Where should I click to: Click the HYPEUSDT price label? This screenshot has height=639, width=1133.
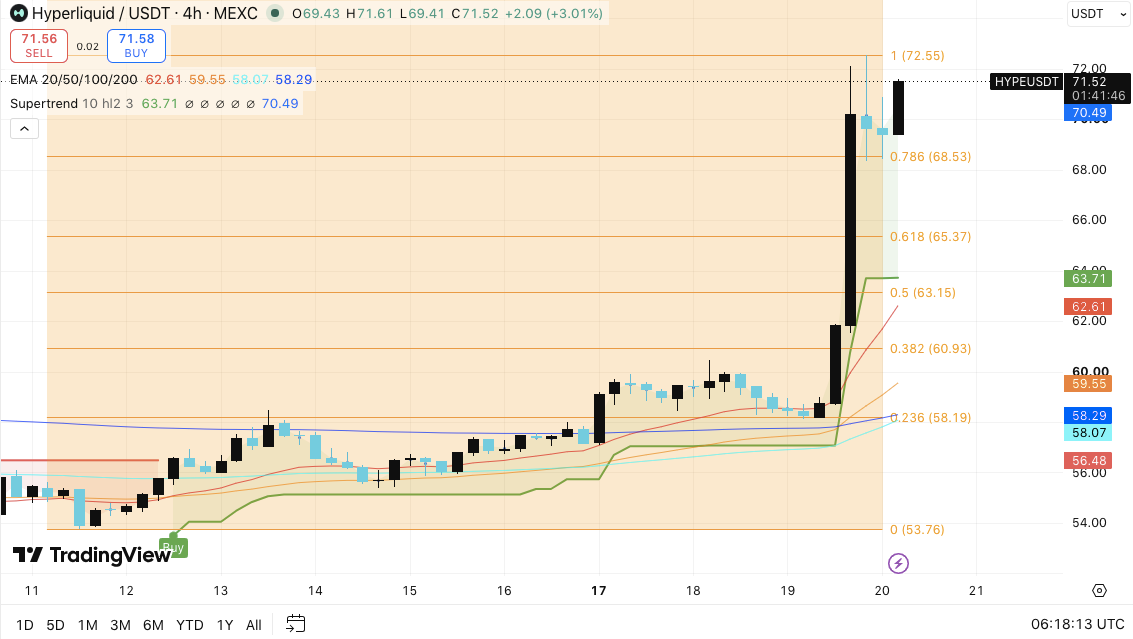tap(1026, 82)
